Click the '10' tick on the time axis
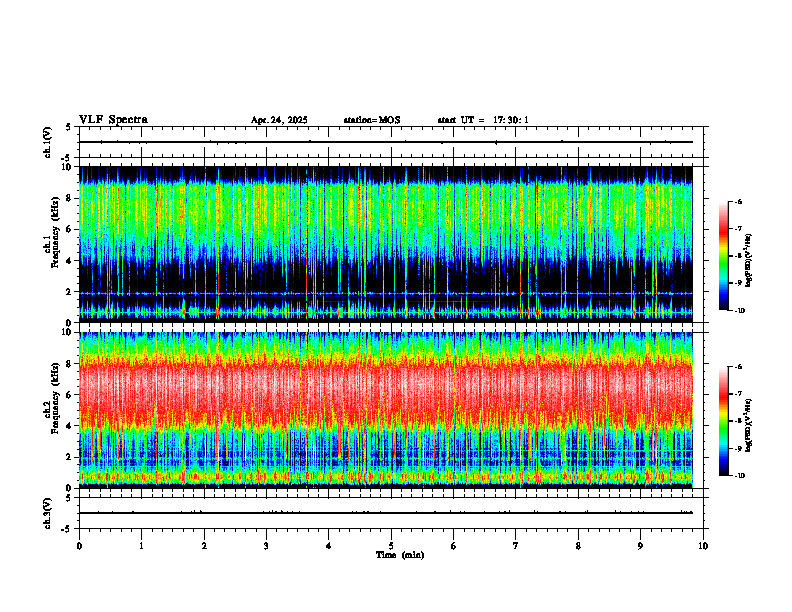This screenshot has height=612, width=792. (703, 546)
